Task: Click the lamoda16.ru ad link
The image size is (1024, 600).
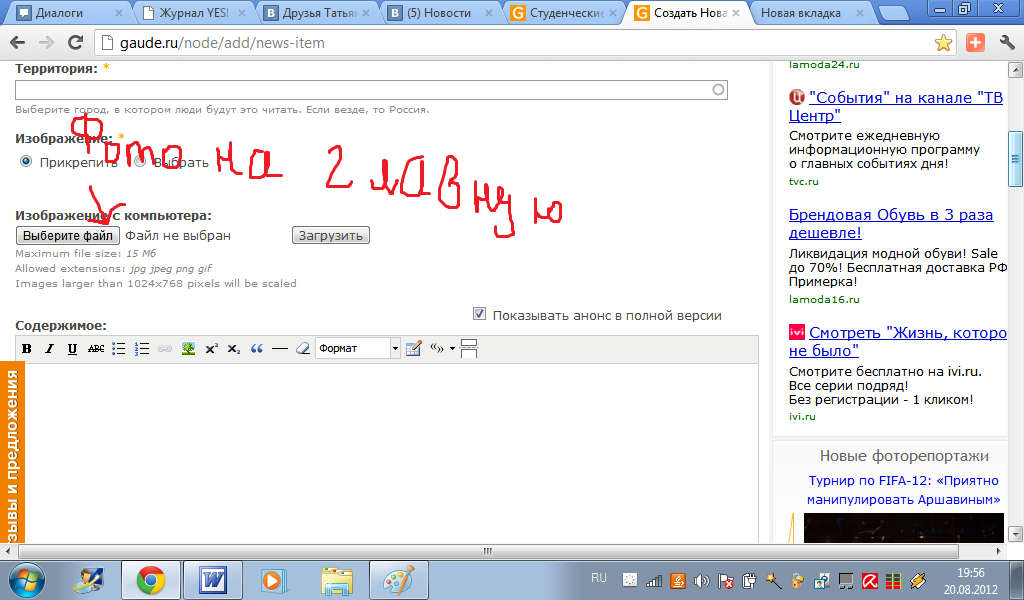Action: click(824, 300)
